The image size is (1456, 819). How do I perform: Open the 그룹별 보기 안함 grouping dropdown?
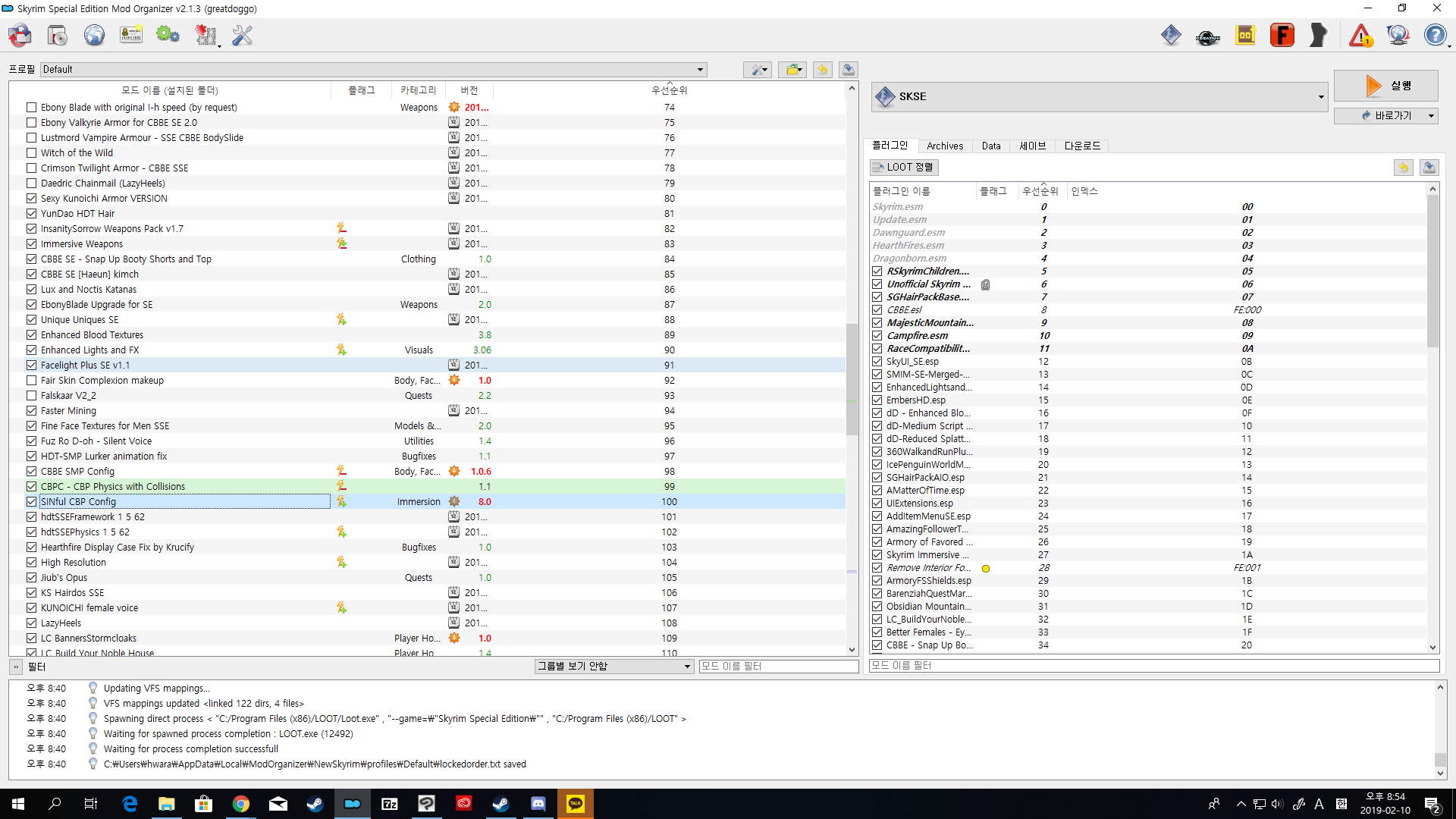pos(614,667)
